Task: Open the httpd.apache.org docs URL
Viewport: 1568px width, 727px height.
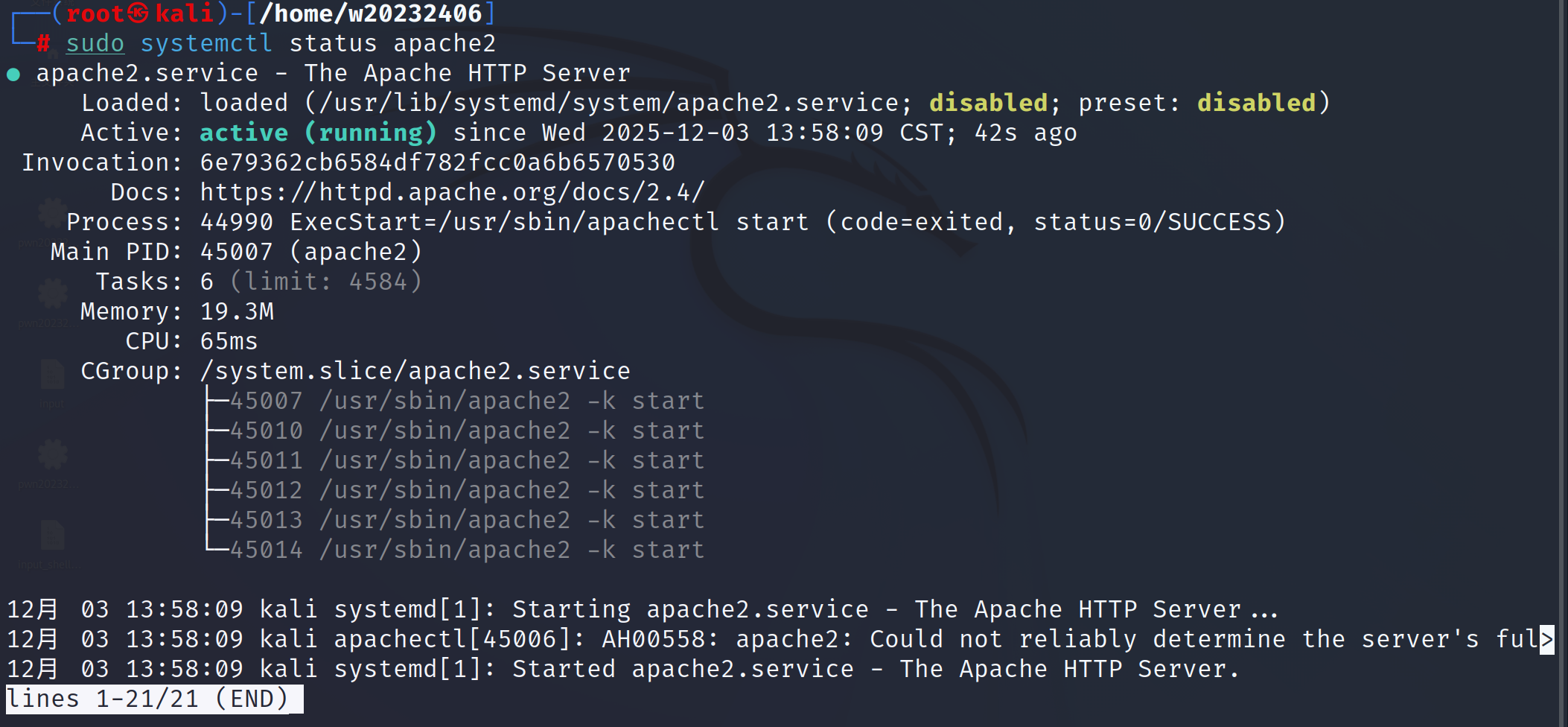Action: (x=451, y=192)
